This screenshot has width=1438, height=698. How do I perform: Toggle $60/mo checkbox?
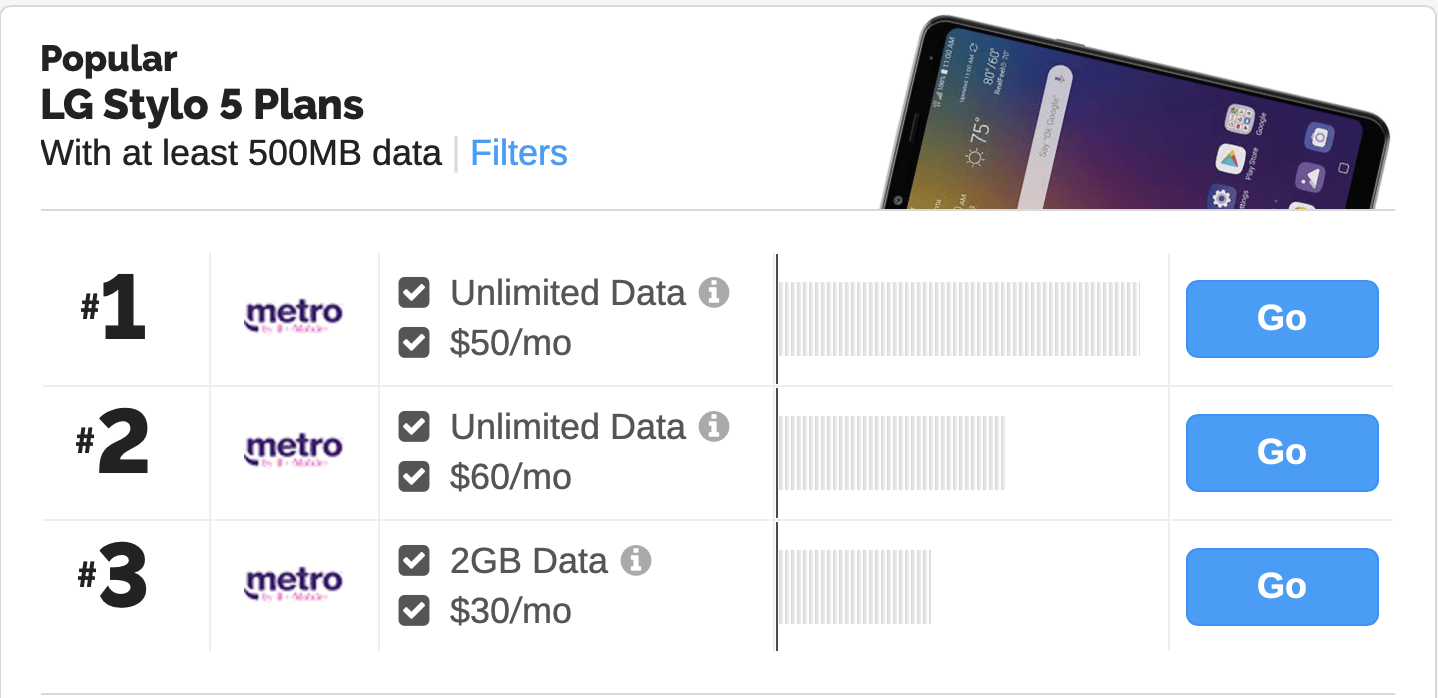tap(414, 477)
